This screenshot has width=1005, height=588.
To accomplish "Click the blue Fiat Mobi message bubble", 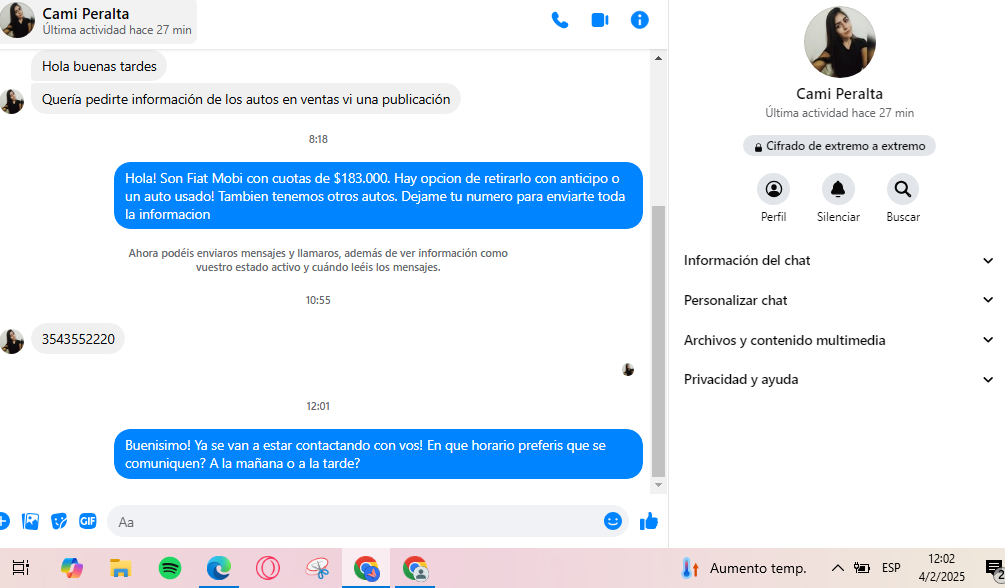I will coord(378,196).
